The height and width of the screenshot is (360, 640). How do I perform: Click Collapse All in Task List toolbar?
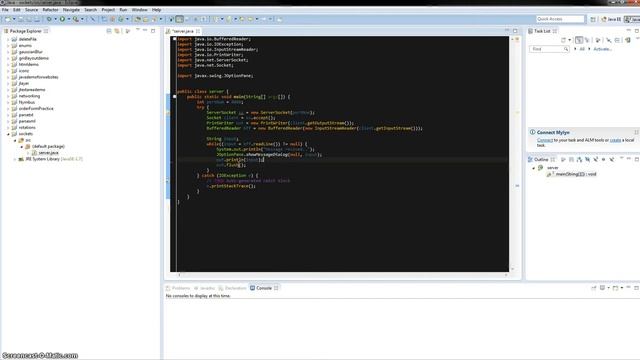[x=618, y=40]
